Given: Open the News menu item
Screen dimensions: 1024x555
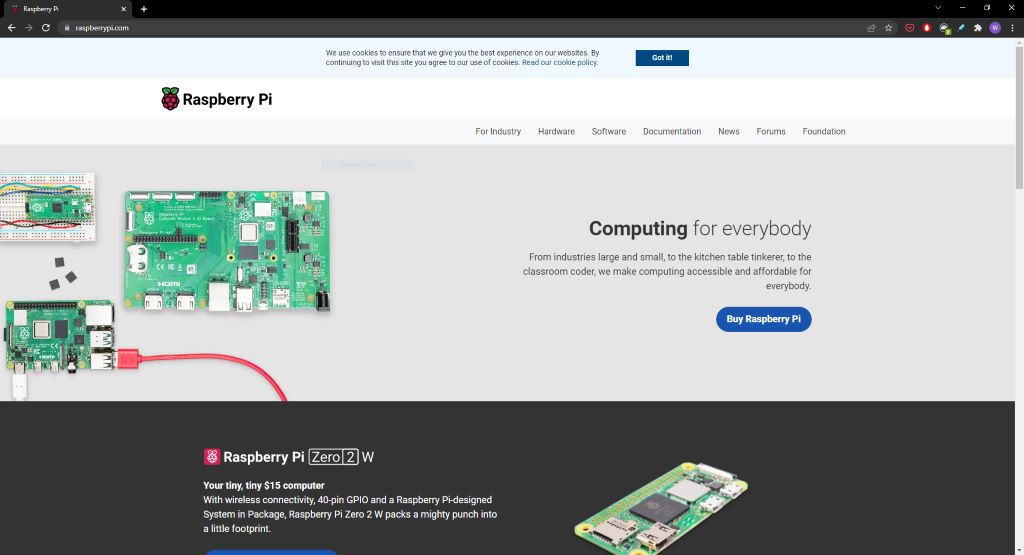Looking at the screenshot, I should (728, 131).
